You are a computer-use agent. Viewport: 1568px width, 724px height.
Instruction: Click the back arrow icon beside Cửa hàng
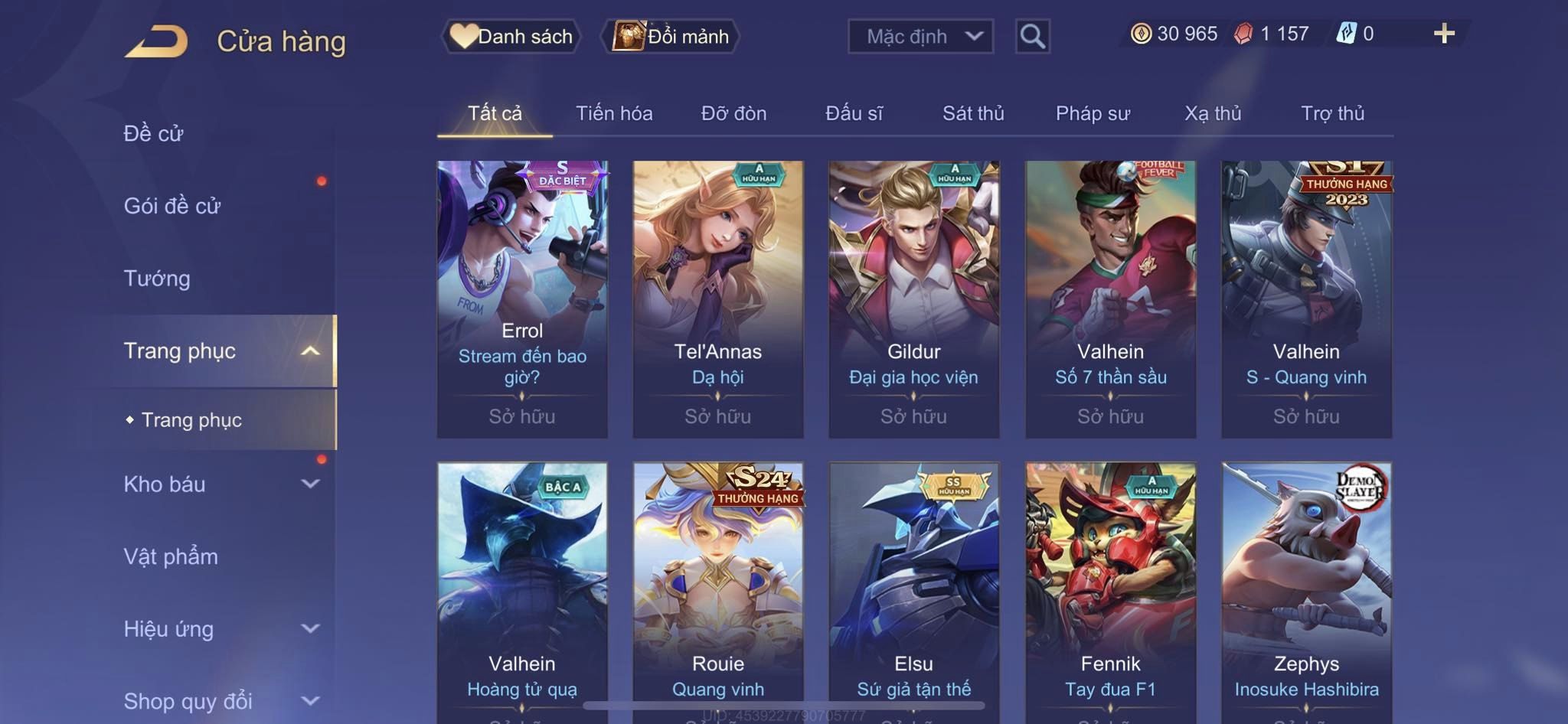coord(157,41)
